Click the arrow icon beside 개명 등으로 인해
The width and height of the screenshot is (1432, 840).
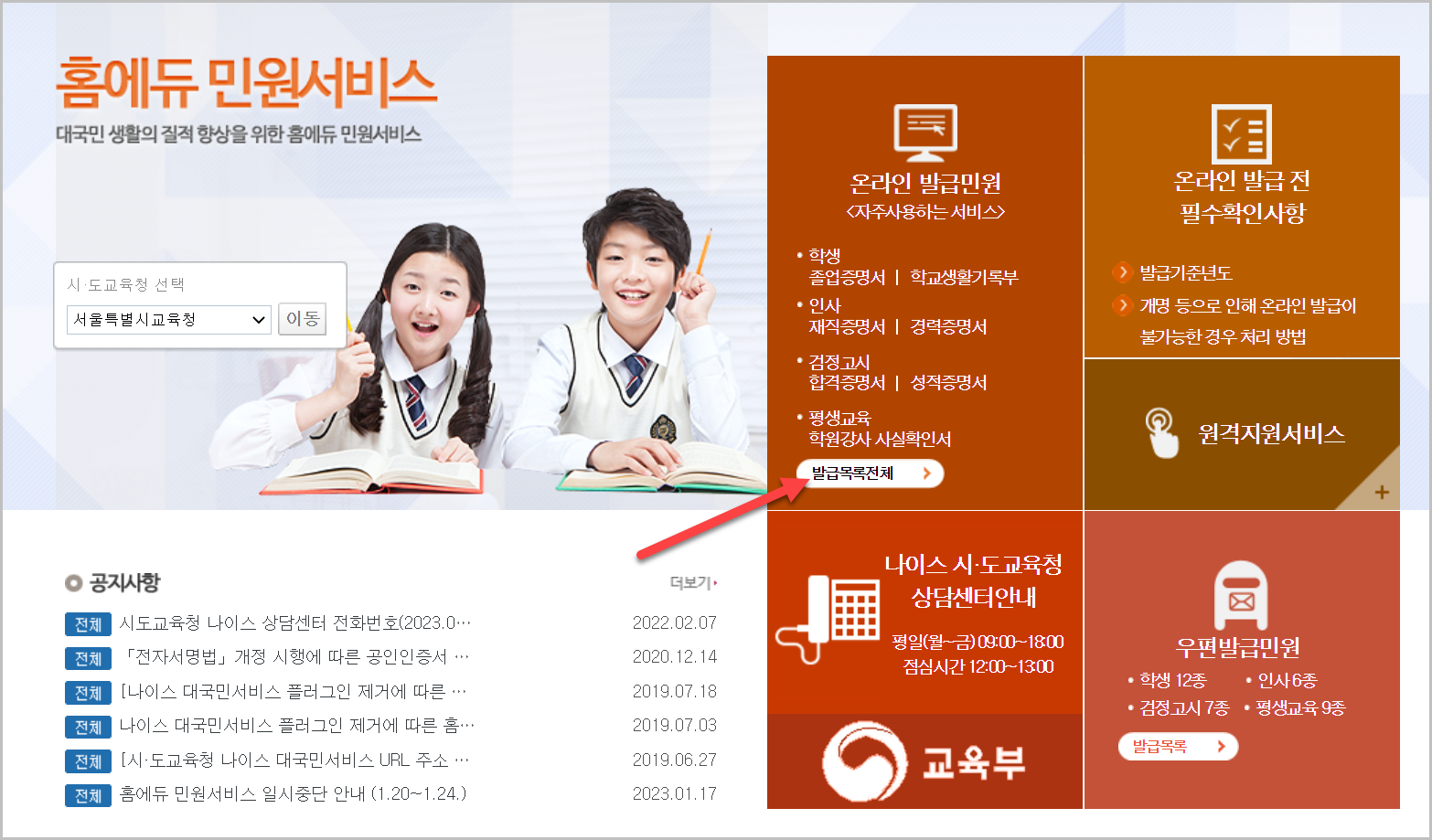pos(1122,305)
